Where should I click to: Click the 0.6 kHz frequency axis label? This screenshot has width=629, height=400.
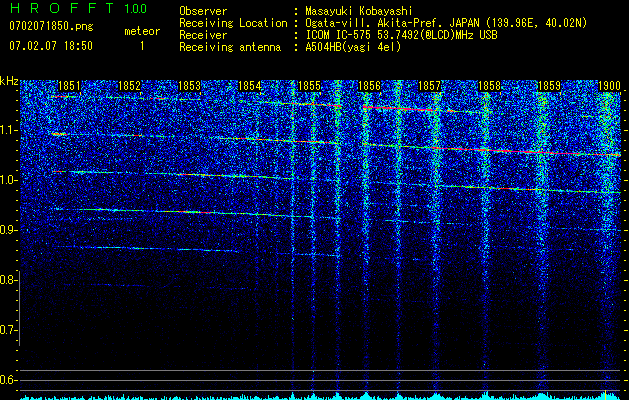point(7,380)
